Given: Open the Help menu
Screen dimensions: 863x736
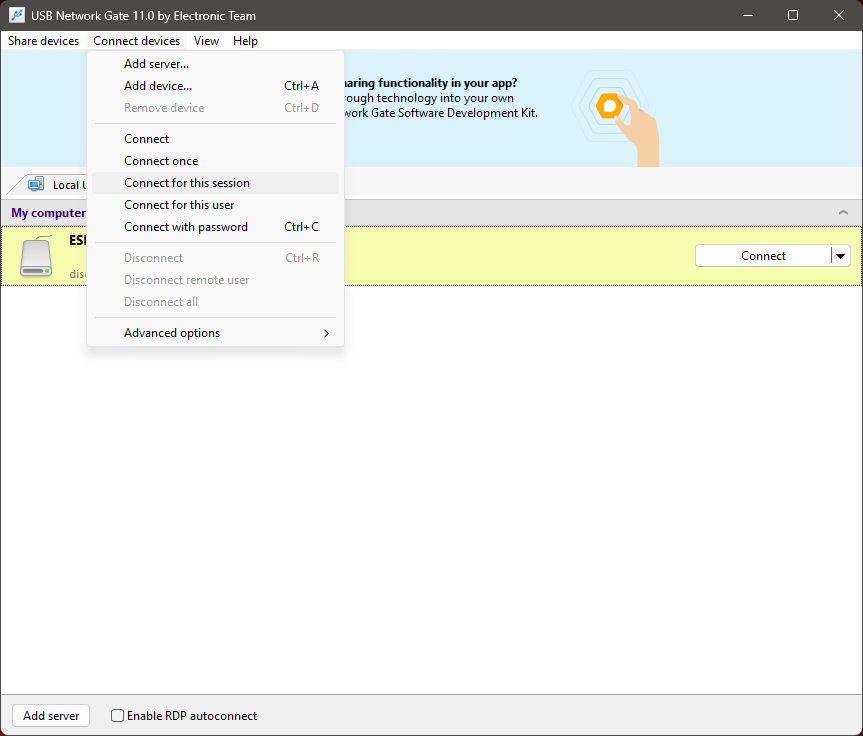Looking at the screenshot, I should click(x=245, y=41).
